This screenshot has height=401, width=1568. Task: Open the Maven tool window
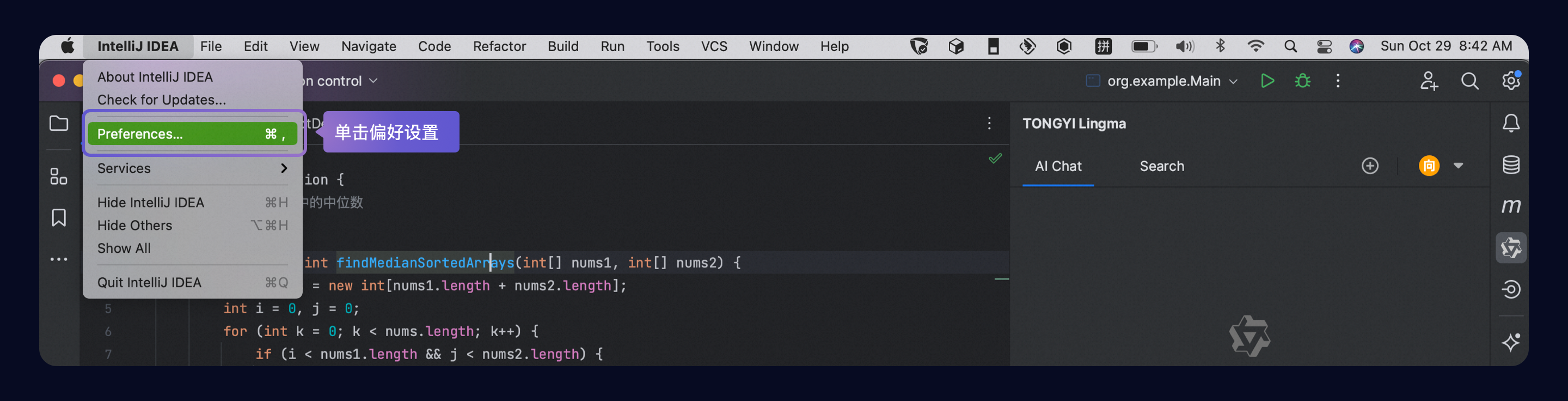click(1511, 206)
